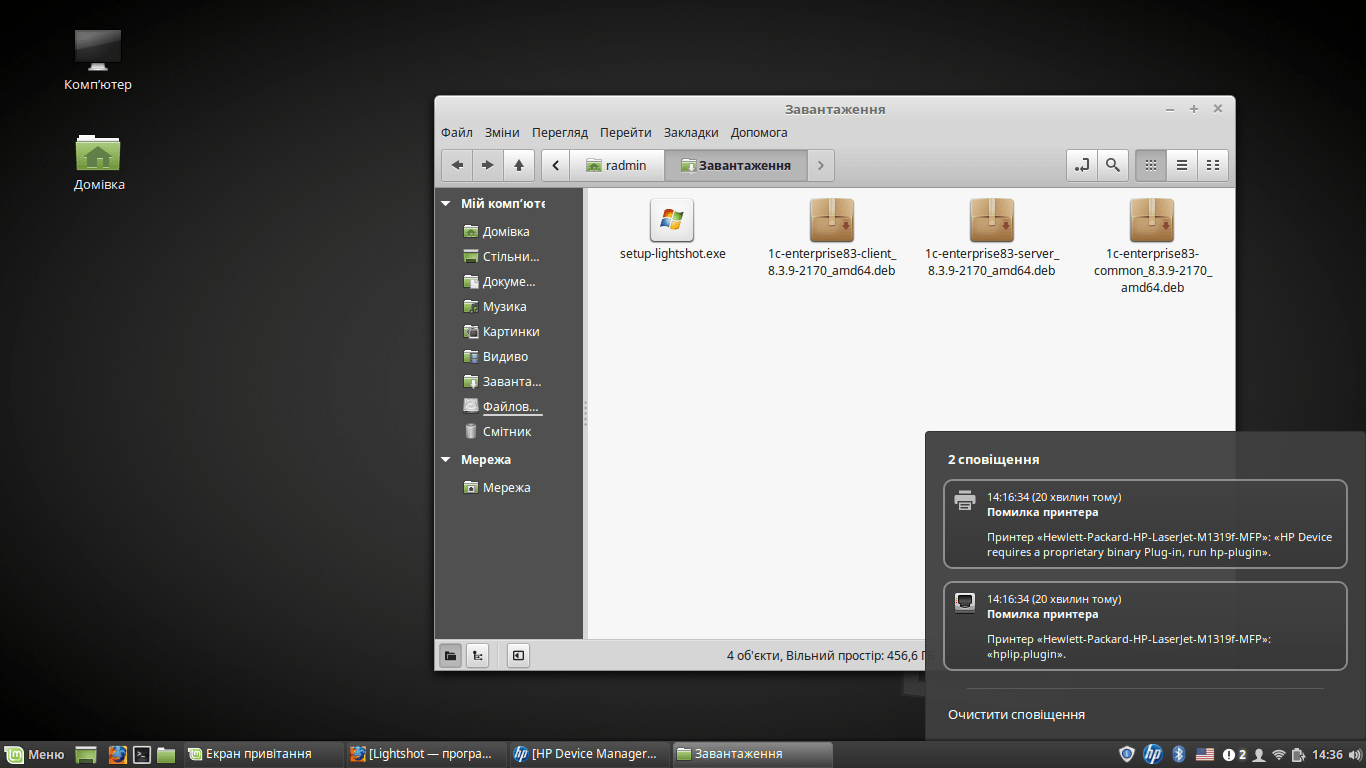
Task: Click 'Очистити сповіщення' to clear notifications
Action: (x=1016, y=714)
